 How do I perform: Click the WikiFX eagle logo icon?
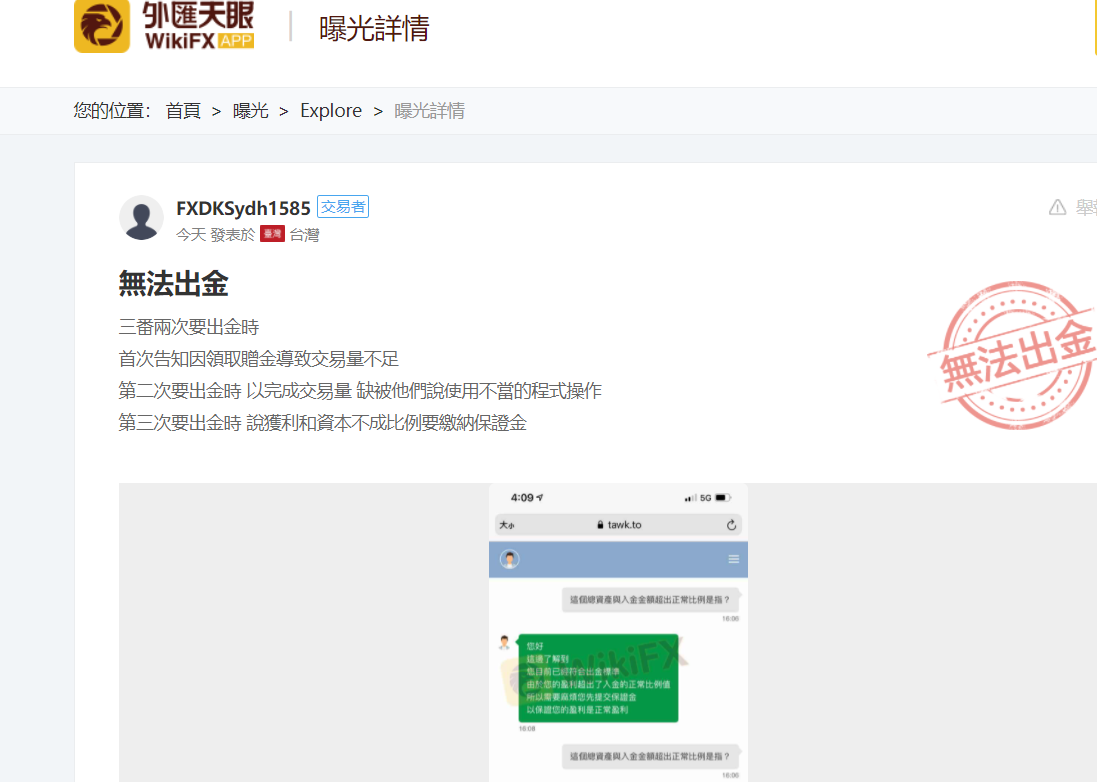coord(102,27)
